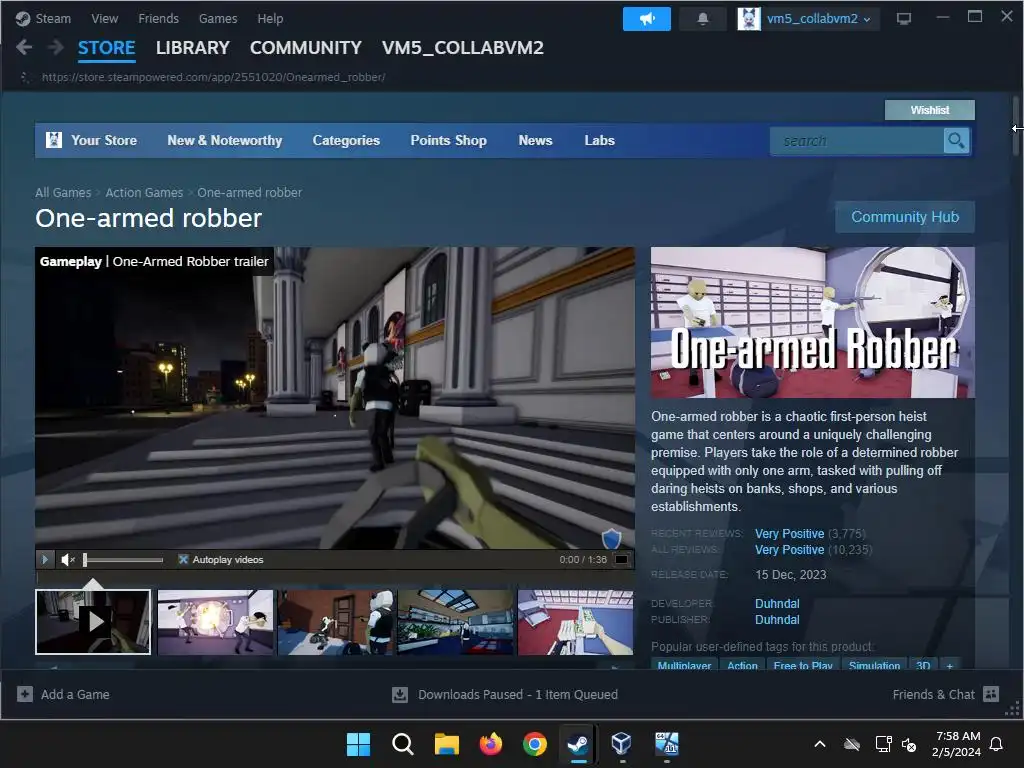Click the Add a Game plus icon
The width and height of the screenshot is (1024, 768).
[x=25, y=694]
